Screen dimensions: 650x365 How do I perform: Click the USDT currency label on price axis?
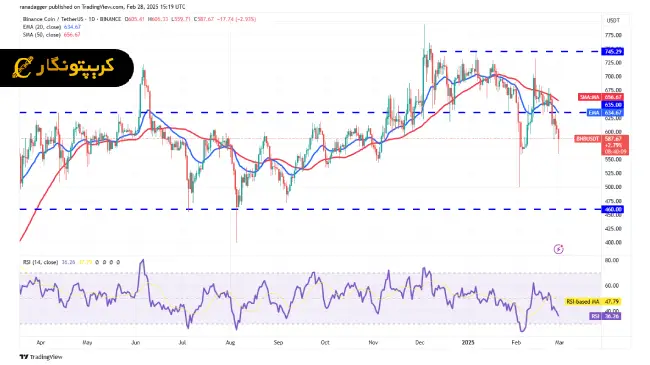pos(613,20)
